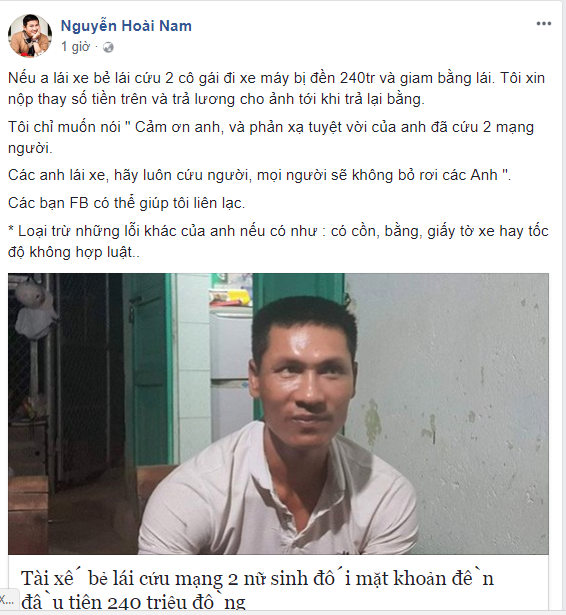The width and height of the screenshot is (566, 615).
Task: Open the '1 giờ' post timestamp
Action: click(75, 47)
